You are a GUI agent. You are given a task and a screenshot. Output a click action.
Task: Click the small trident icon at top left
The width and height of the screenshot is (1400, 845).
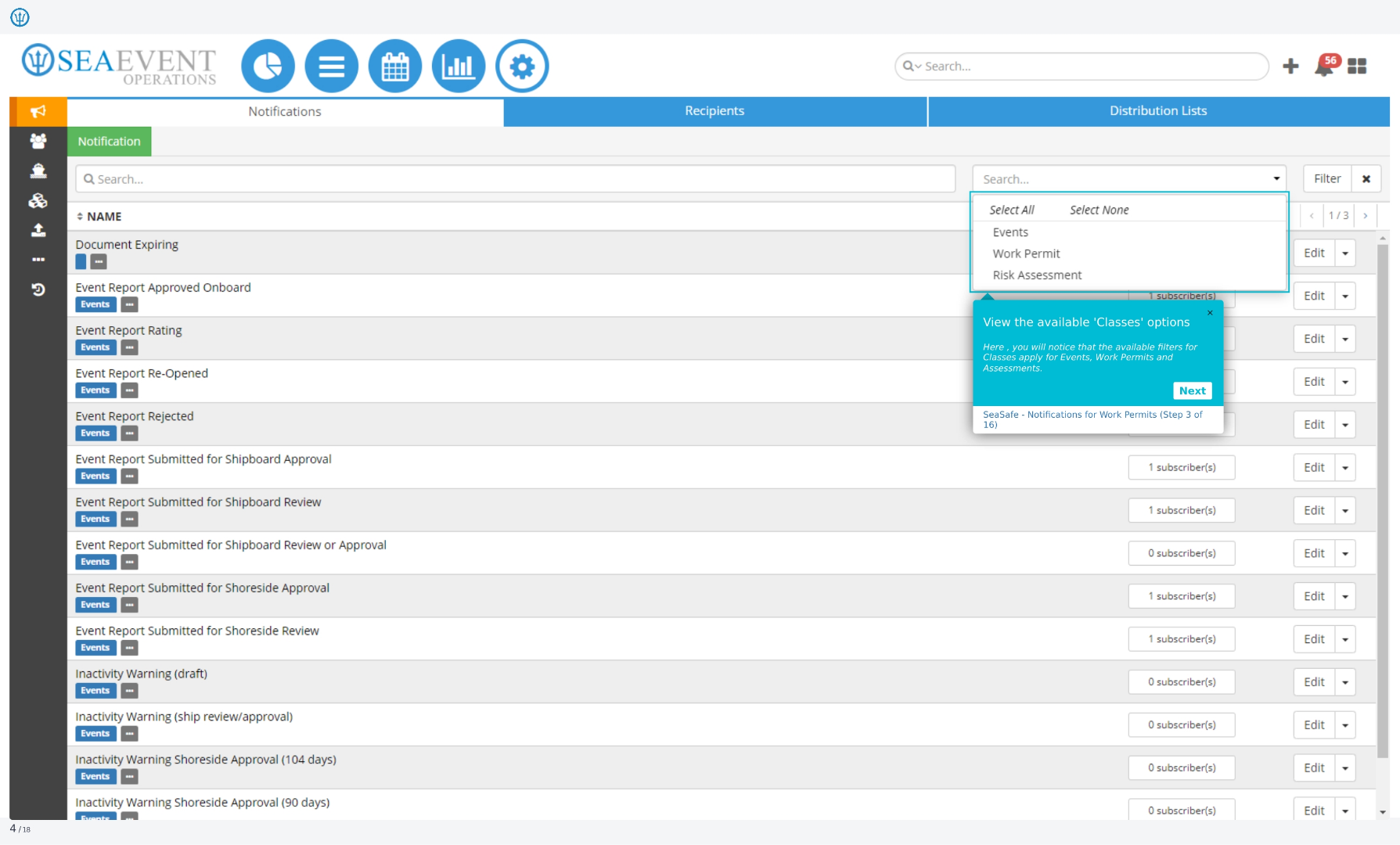click(x=20, y=16)
